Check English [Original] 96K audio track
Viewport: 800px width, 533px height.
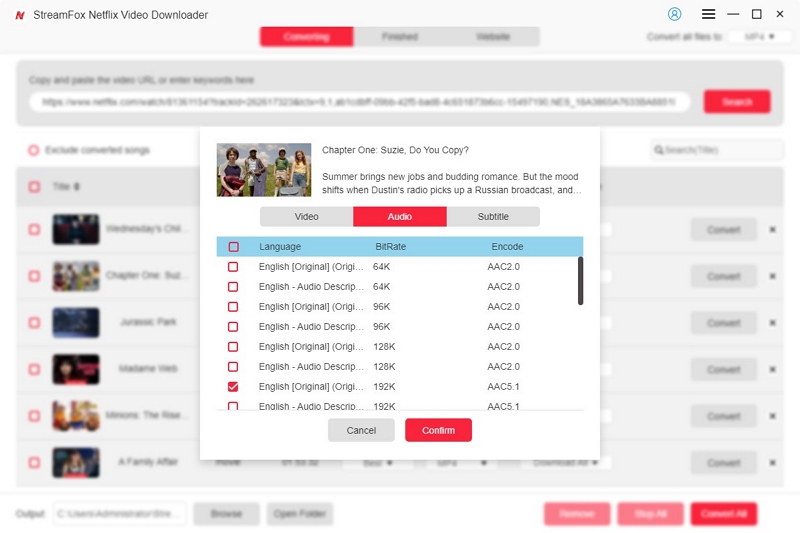point(233,307)
